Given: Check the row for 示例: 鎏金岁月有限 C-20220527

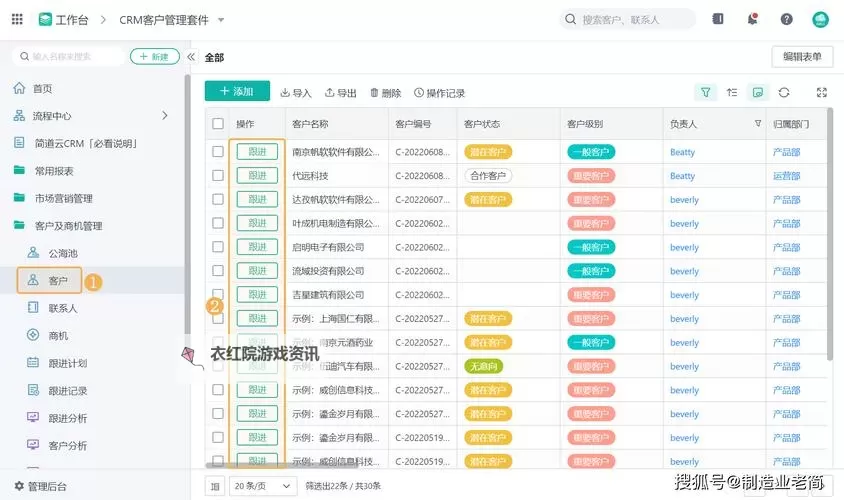Looking at the screenshot, I should tap(218, 413).
